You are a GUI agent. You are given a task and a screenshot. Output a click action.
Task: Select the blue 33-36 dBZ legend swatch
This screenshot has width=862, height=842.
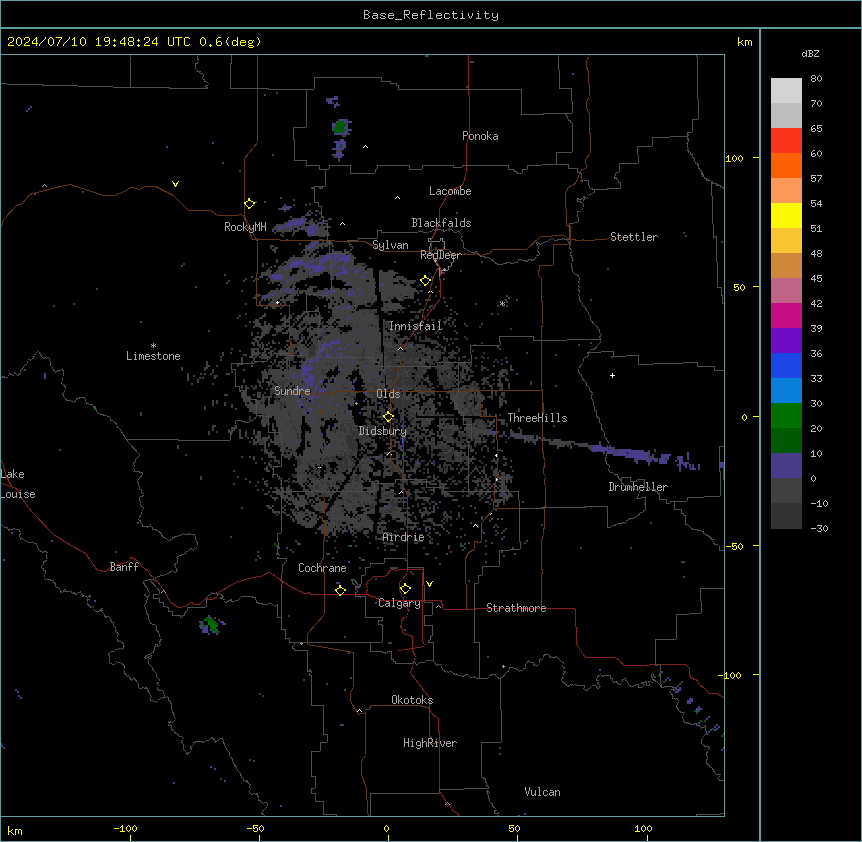click(x=786, y=365)
